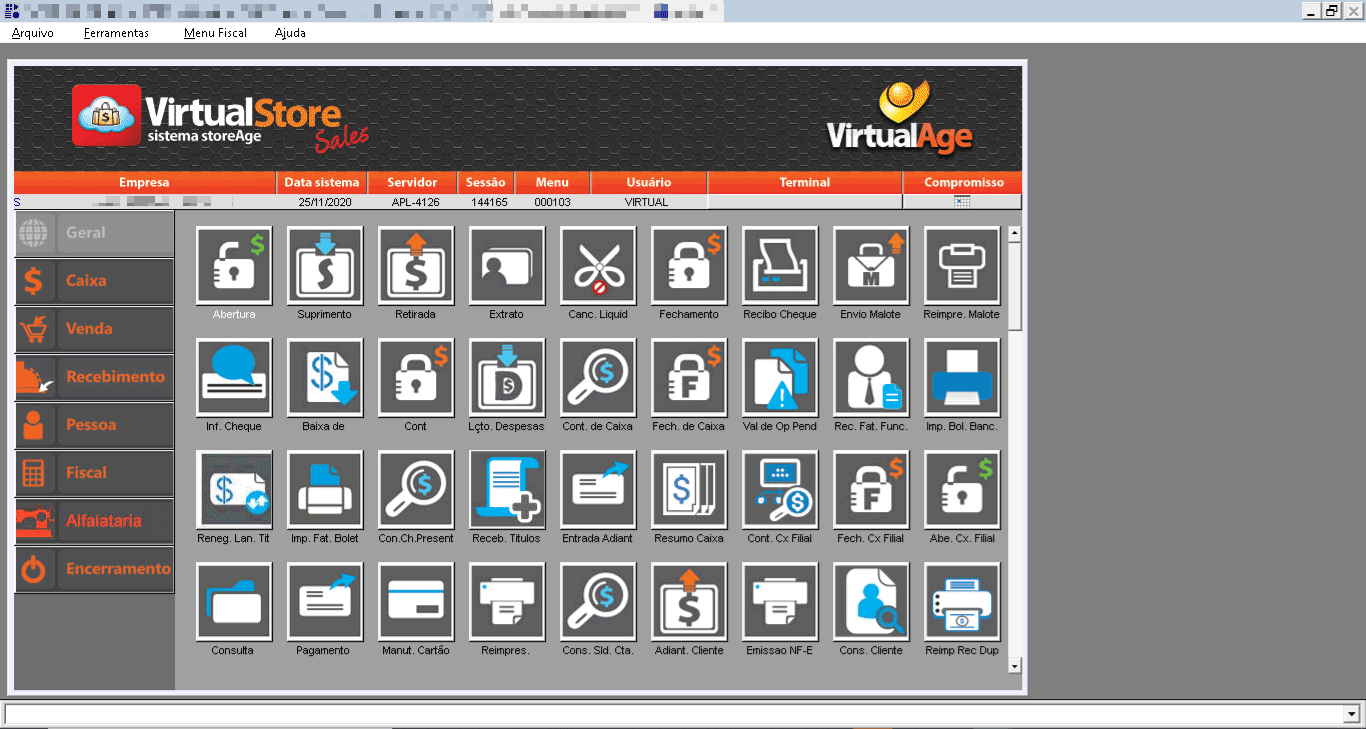Viewport: 1366px width, 729px height.
Task: Expand the bottom command combo box arrow
Action: point(1352,714)
